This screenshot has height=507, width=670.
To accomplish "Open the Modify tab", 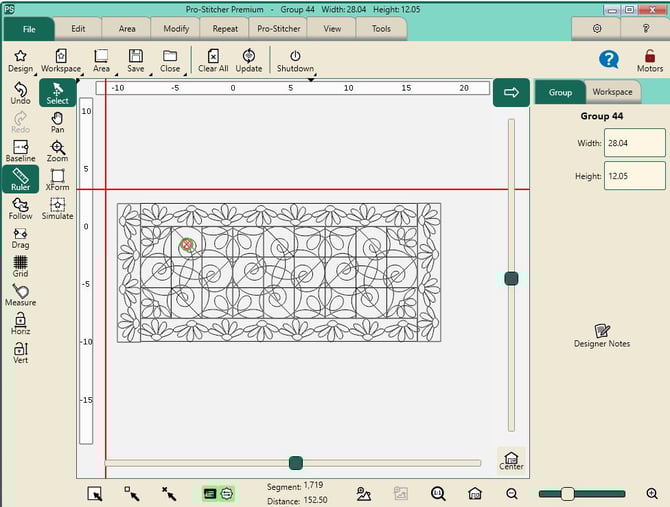I will tap(176, 29).
